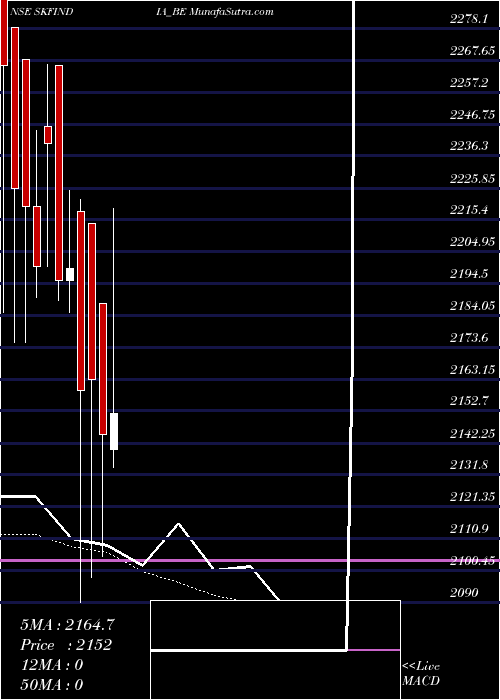Click the 2246.75 price axis label
Screen dimensions: 500x700
(x=472, y=114)
